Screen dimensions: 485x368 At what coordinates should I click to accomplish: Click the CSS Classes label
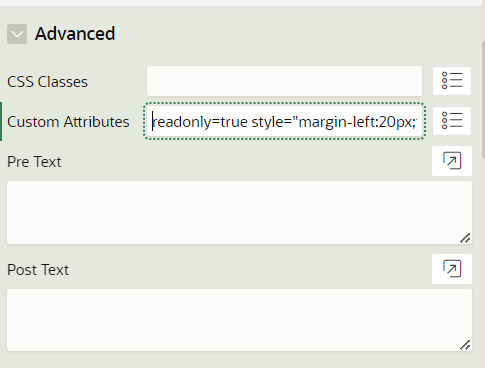[x=47, y=82]
